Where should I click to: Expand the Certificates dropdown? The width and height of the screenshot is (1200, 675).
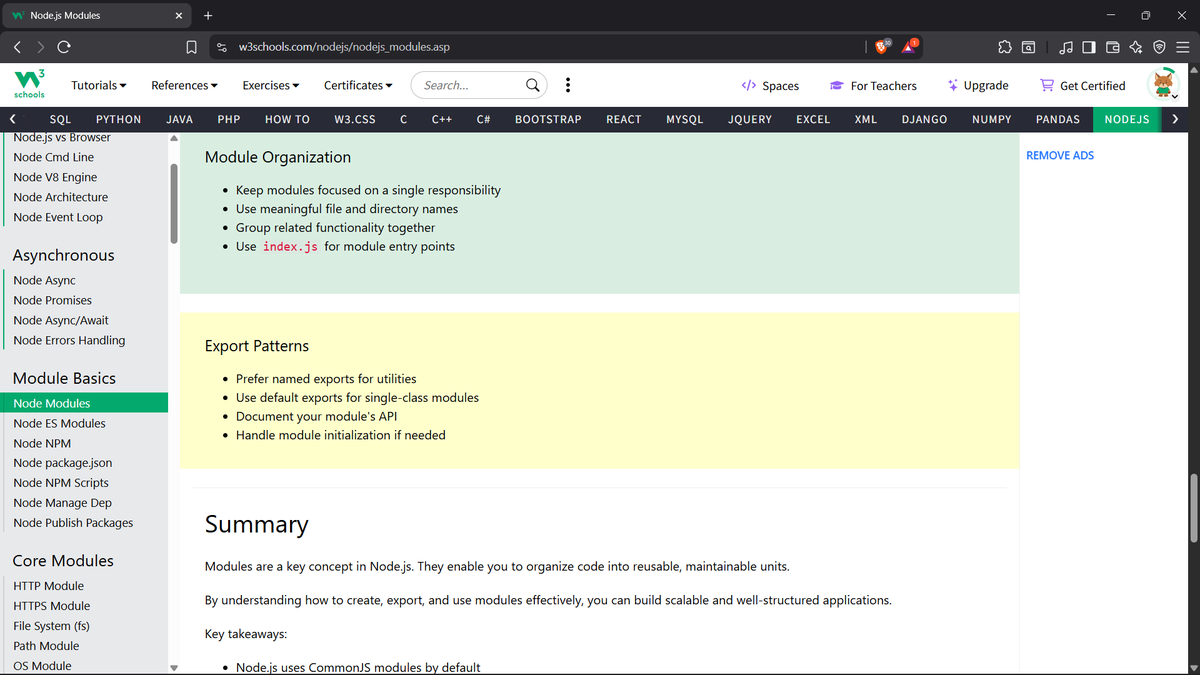(358, 85)
